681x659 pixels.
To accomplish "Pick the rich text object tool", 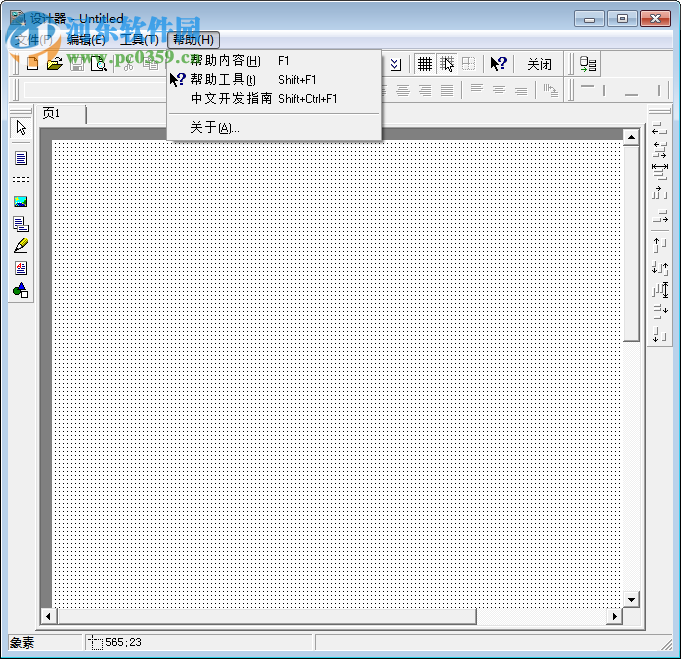I will pos(21,268).
